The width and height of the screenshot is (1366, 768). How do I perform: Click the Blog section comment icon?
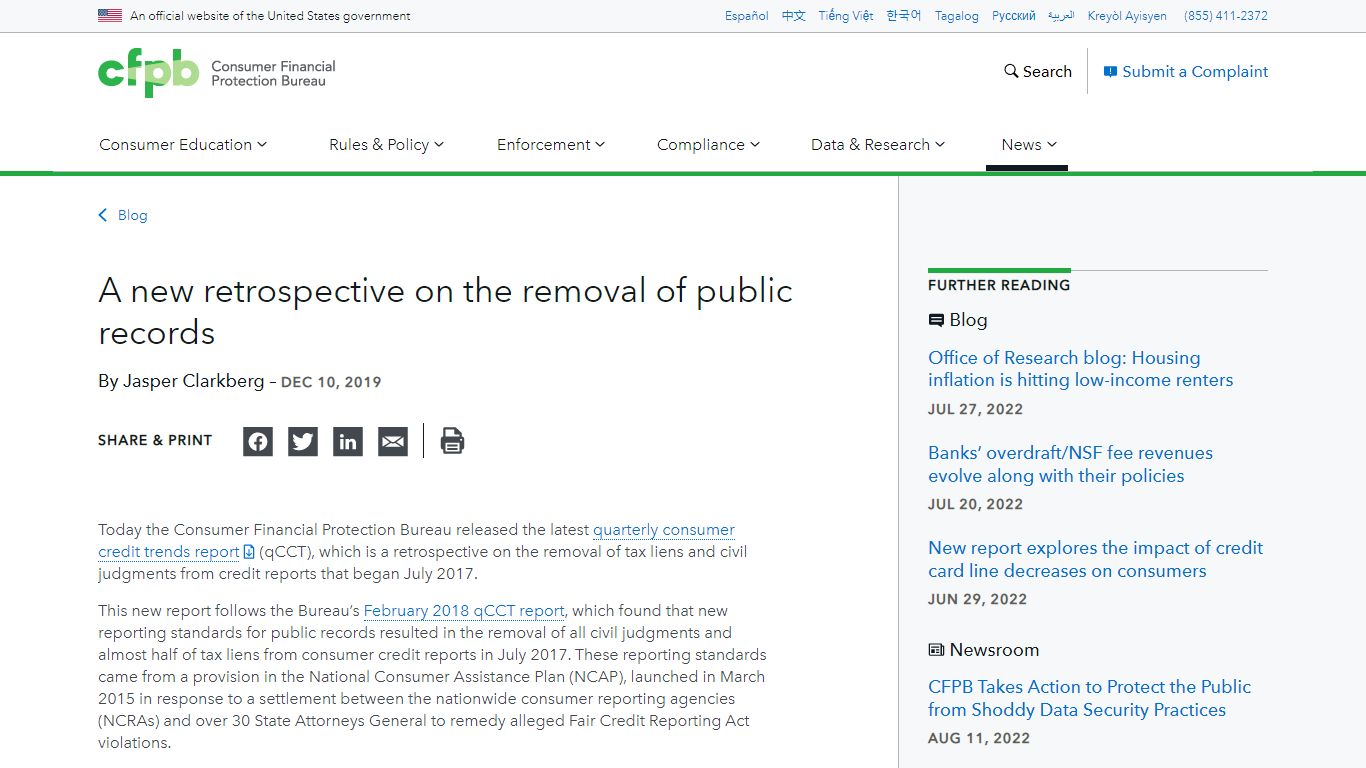tap(936, 320)
